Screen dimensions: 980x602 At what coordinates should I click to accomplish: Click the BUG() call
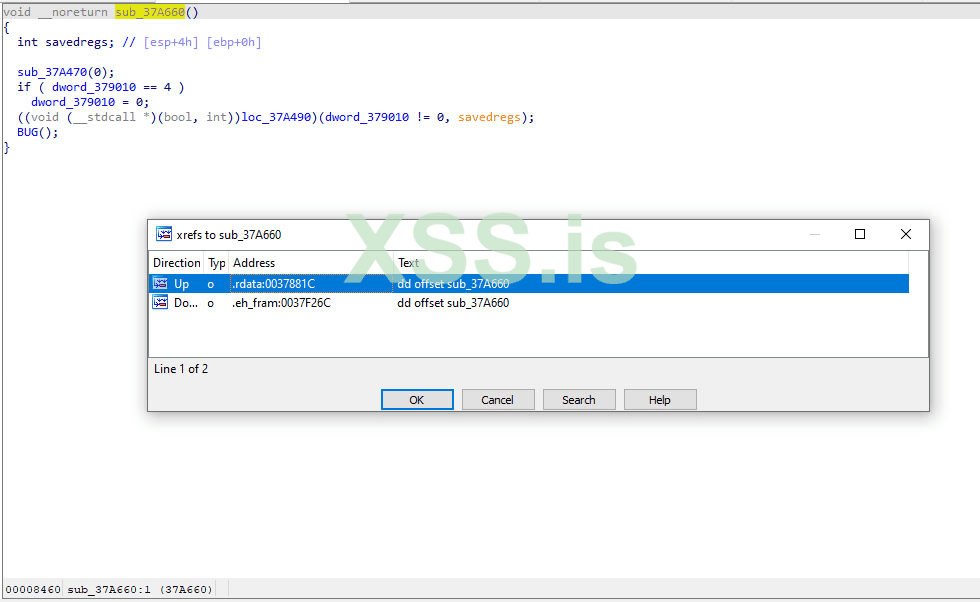tap(38, 132)
